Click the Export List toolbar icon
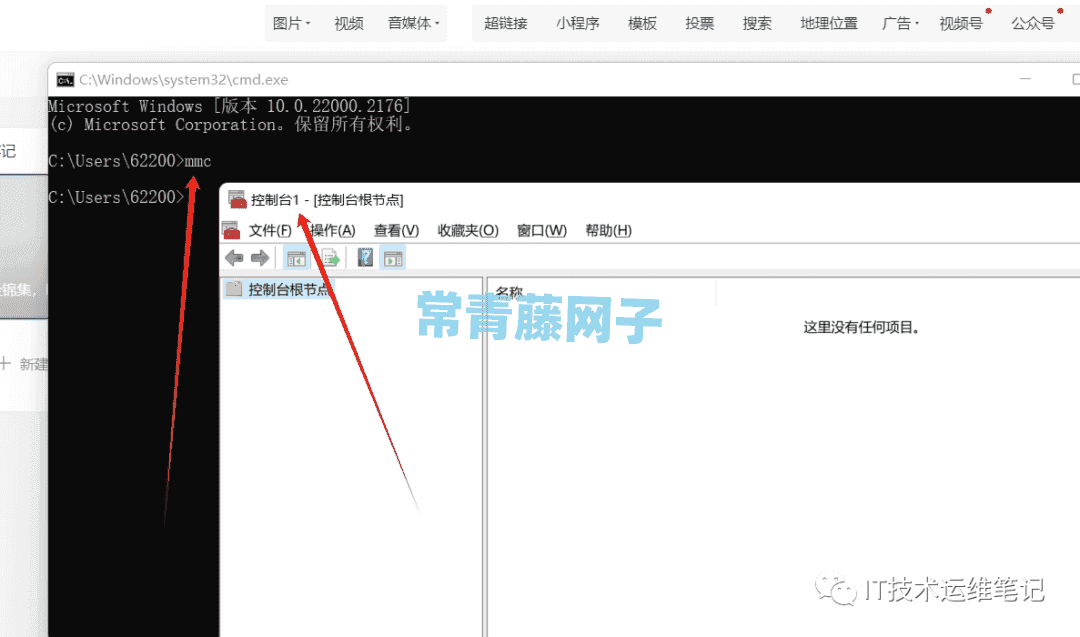This screenshot has height=637, width=1080. (x=330, y=258)
